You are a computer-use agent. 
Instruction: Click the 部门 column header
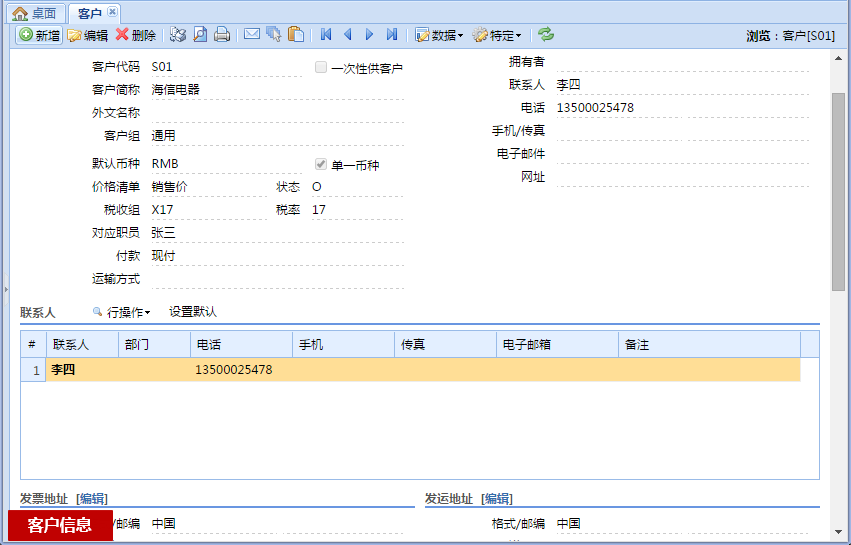(x=154, y=345)
